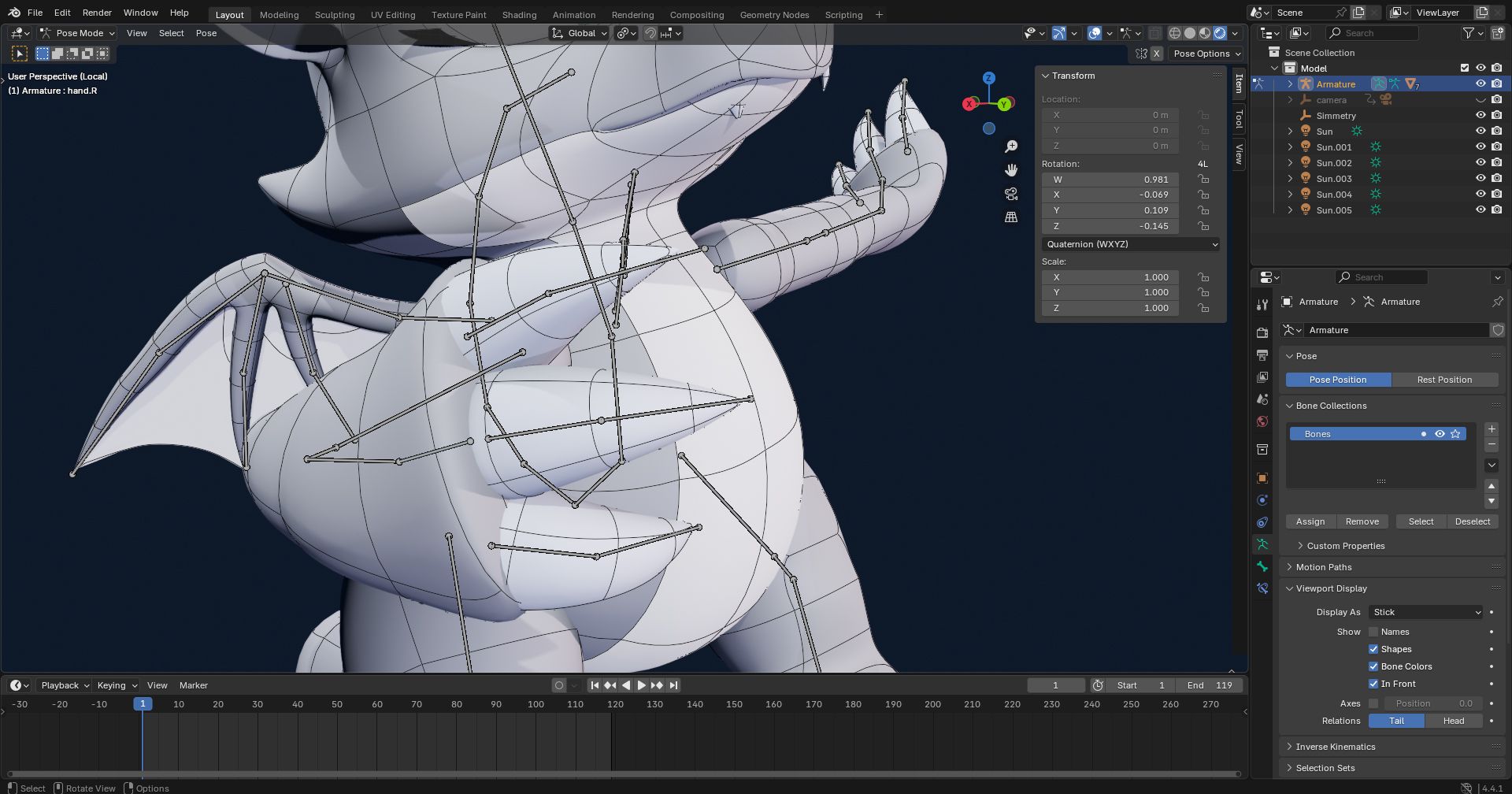Open the Keying timeline menu
This screenshot has height=794, width=1512.
116,685
